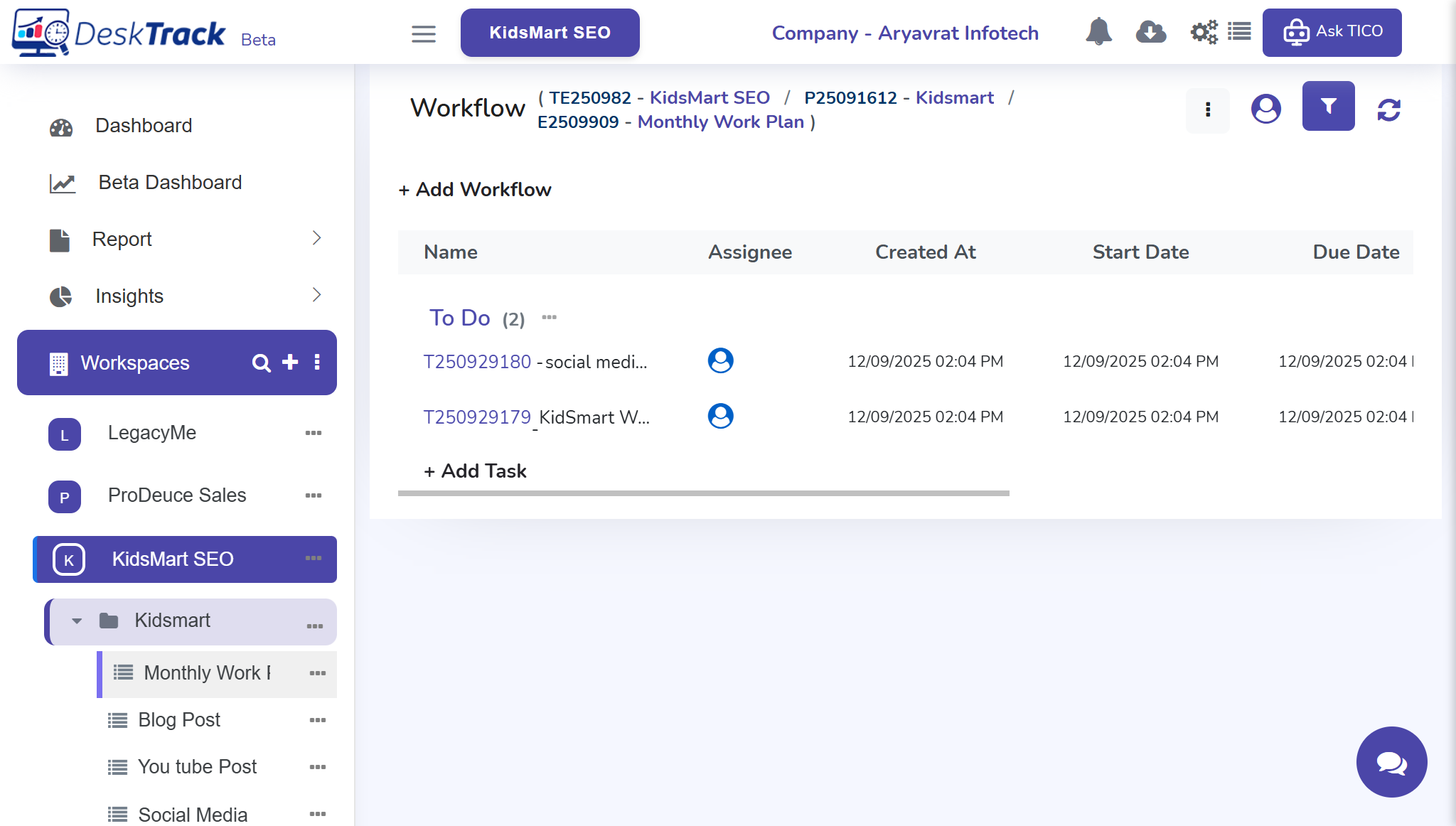Click the Ask TICO button

pyautogui.click(x=1332, y=32)
